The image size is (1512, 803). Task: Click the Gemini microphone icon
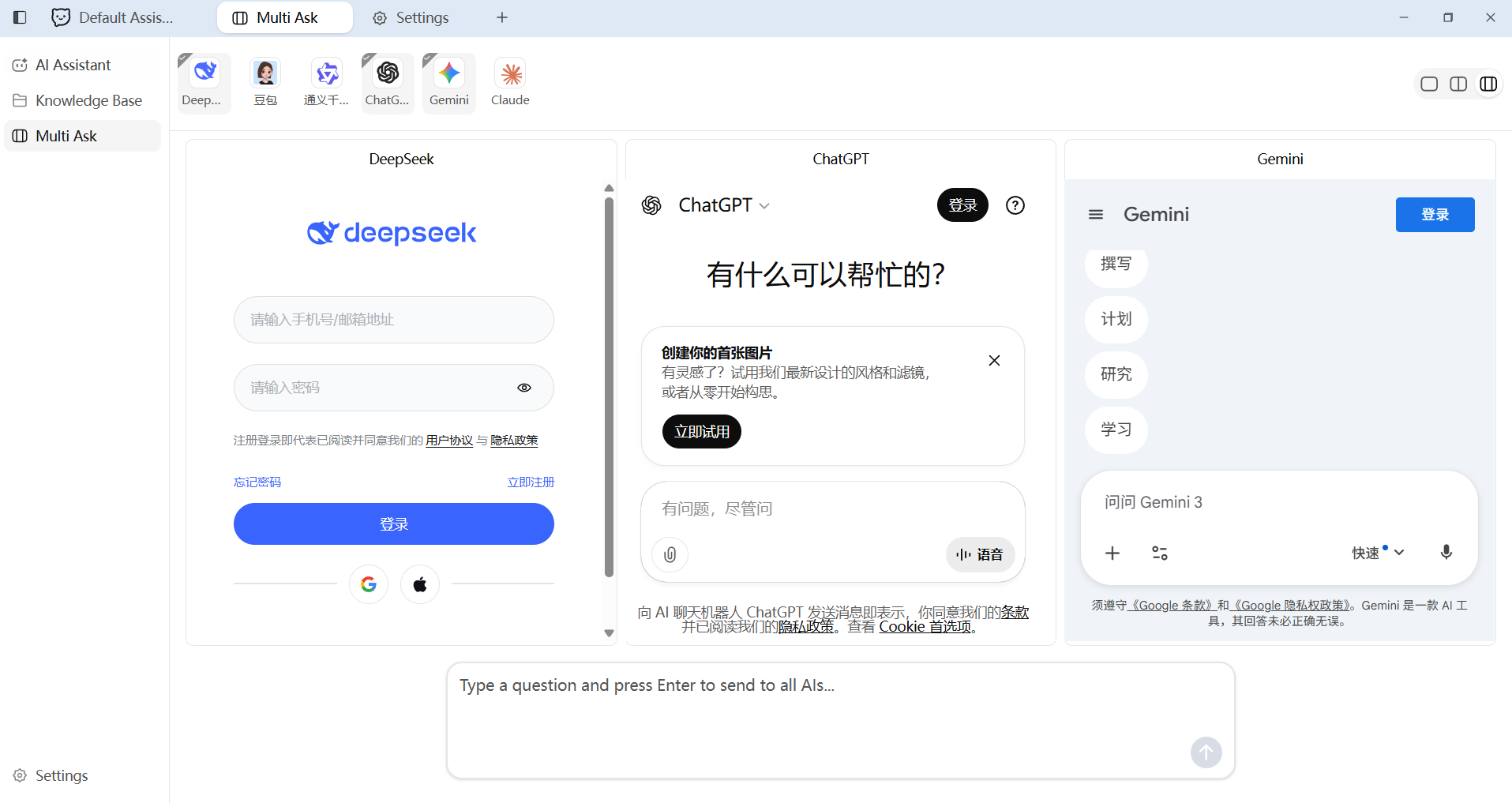1446,553
